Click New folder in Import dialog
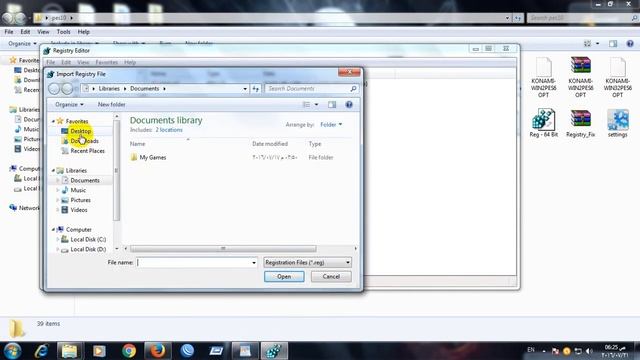Viewport: 640px width, 360px height. [111, 104]
